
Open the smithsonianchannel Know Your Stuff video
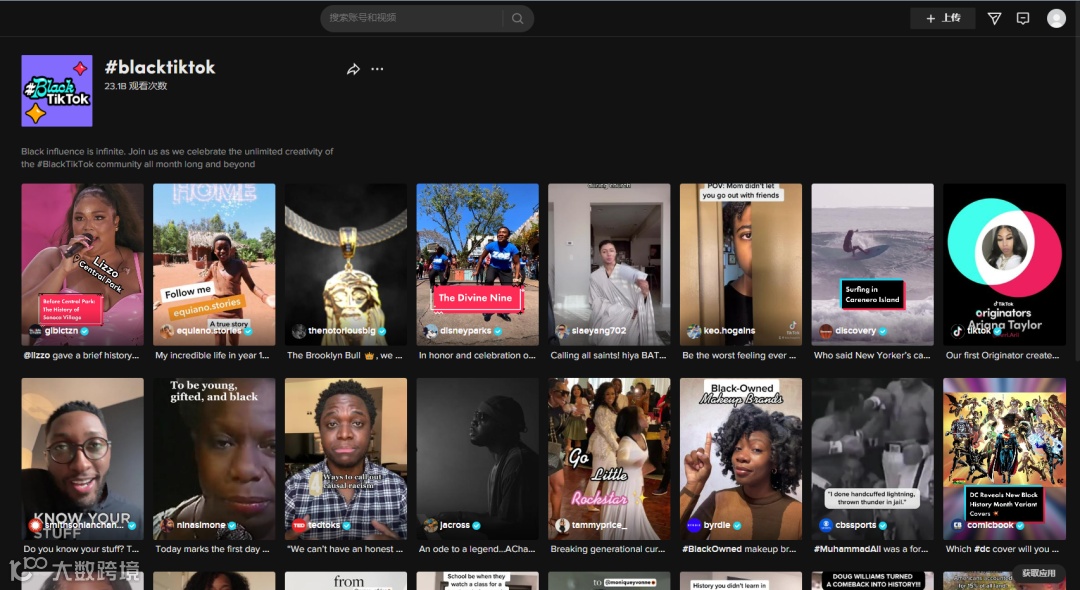coord(83,459)
